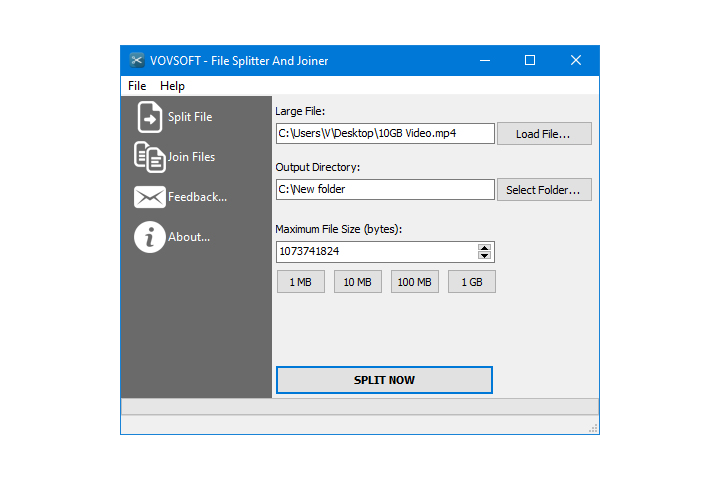Set size with the 10 MB button
Image resolution: width=720 pixels, height=480 pixels.
tap(358, 282)
